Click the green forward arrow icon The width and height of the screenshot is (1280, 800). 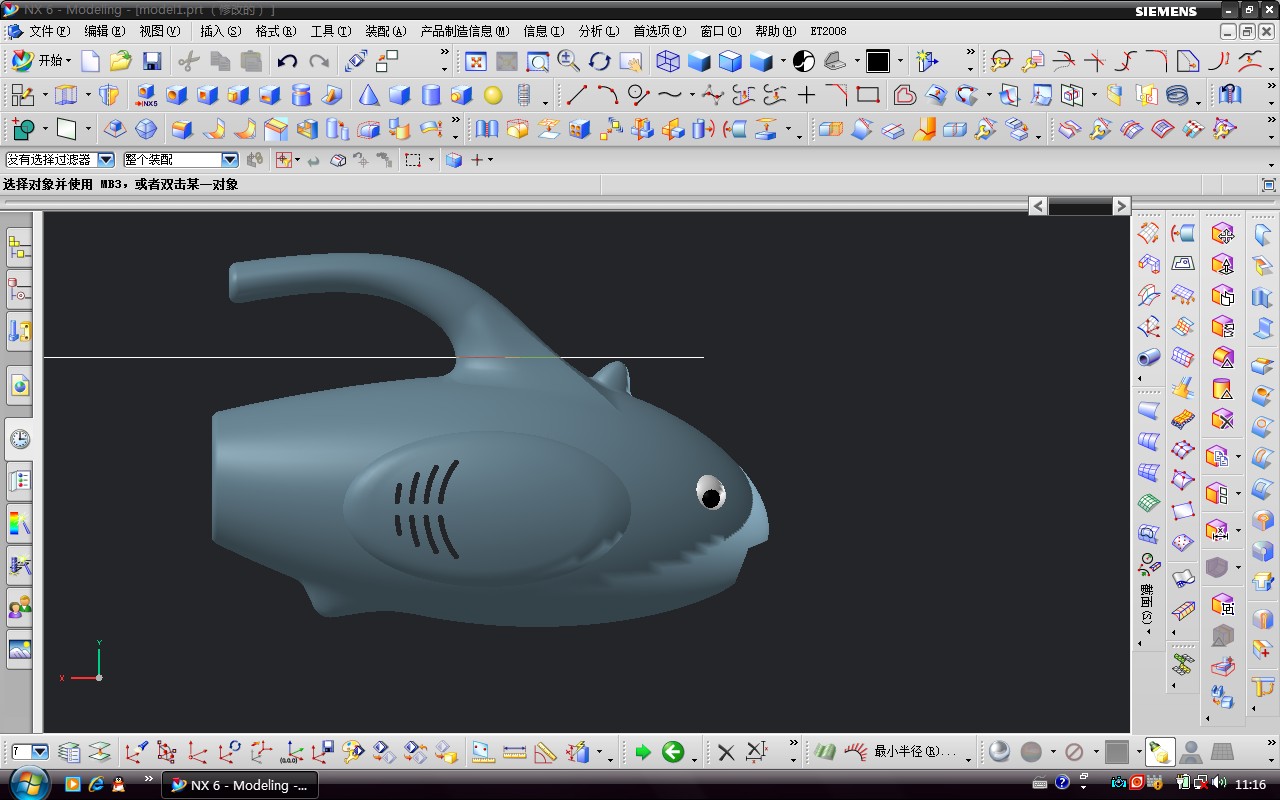(x=642, y=752)
